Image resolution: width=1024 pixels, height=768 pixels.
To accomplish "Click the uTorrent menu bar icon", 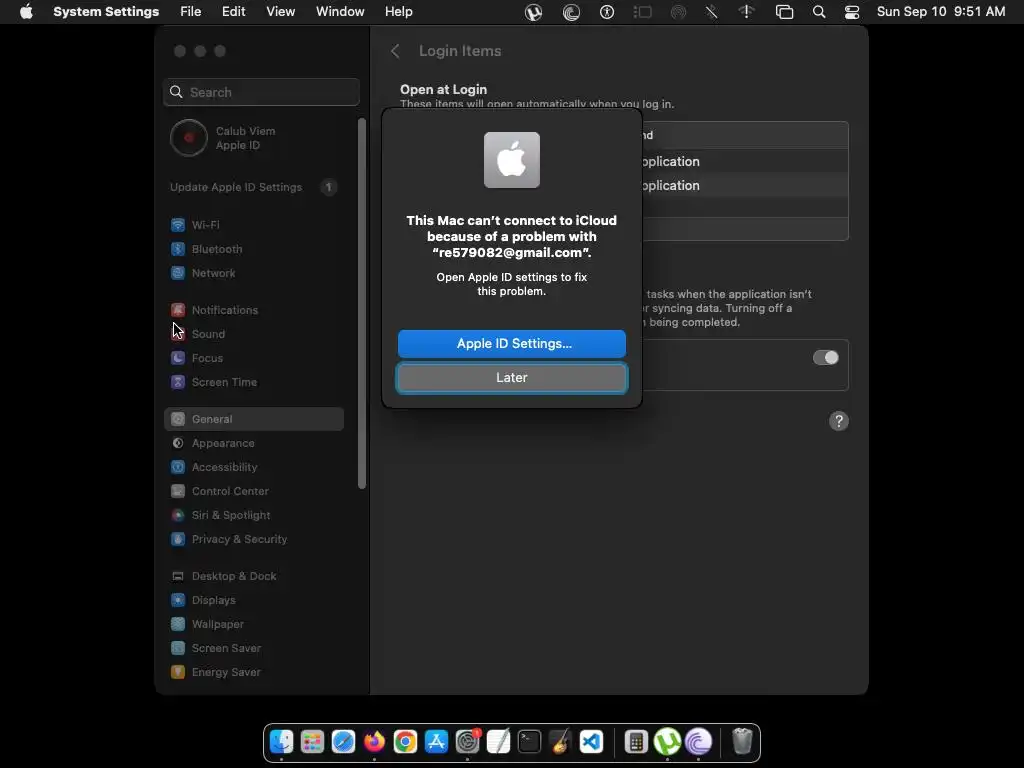I will 534,12.
